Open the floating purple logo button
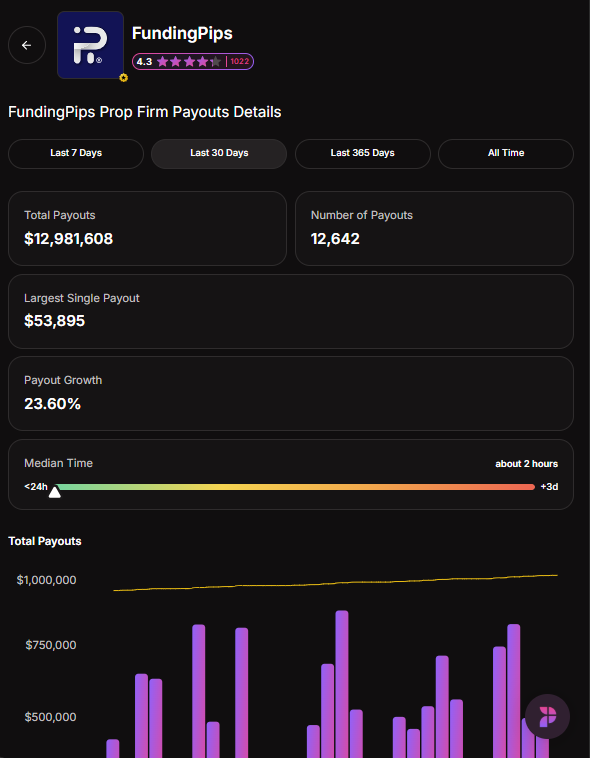Screen dimensions: 590x758 pos(547,716)
